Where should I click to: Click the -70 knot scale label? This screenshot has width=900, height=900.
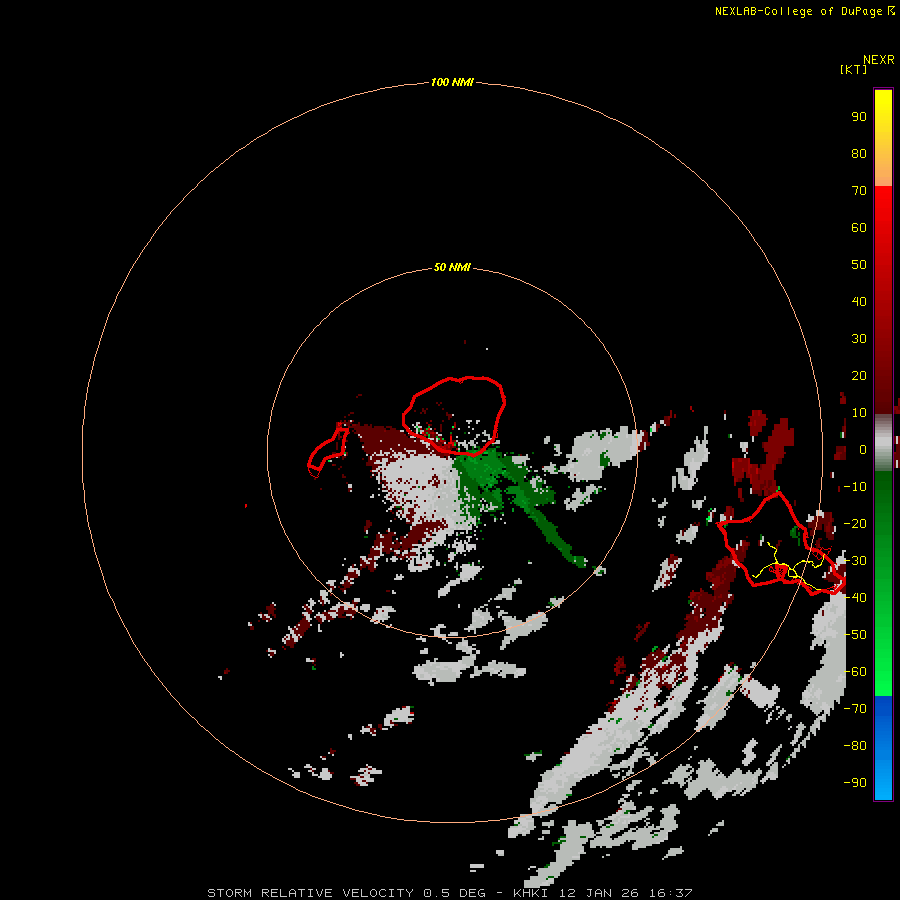(x=855, y=709)
